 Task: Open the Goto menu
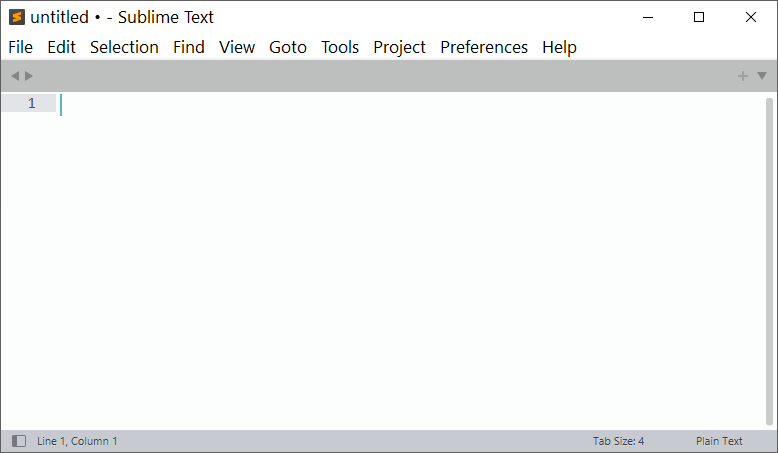(288, 47)
